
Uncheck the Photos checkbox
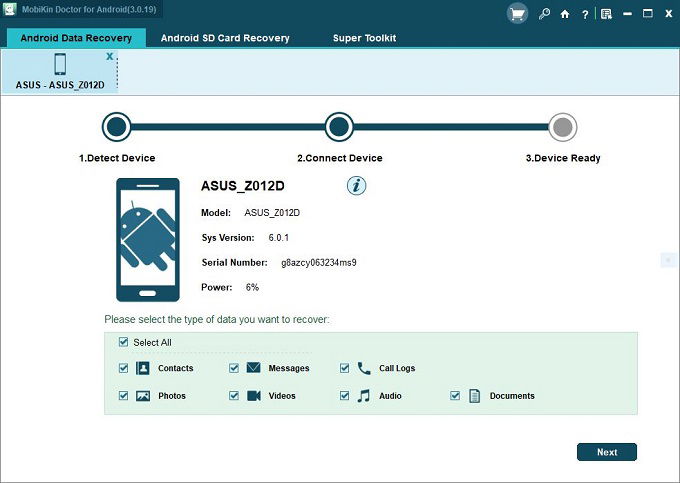(x=123, y=395)
